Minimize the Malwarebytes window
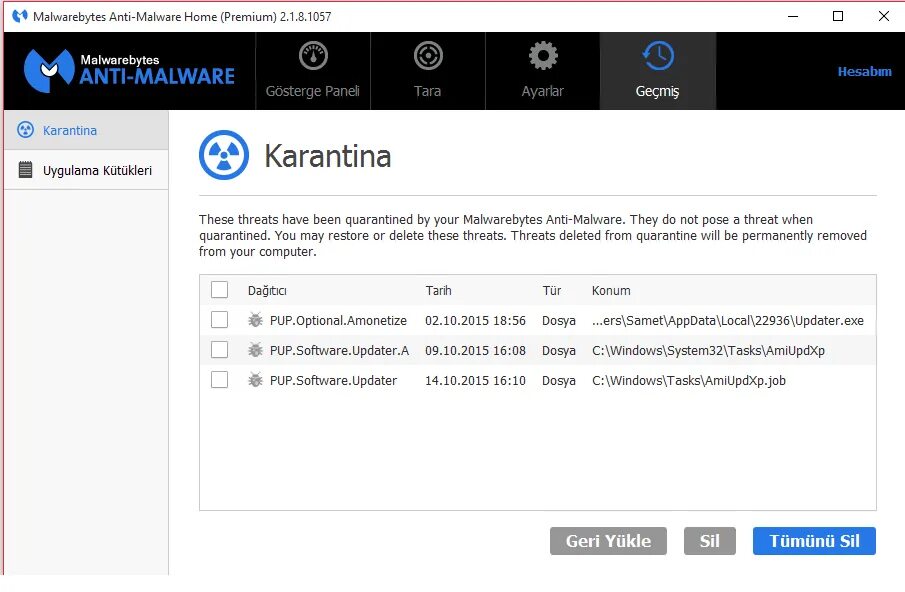The image size is (905, 592). coord(793,16)
